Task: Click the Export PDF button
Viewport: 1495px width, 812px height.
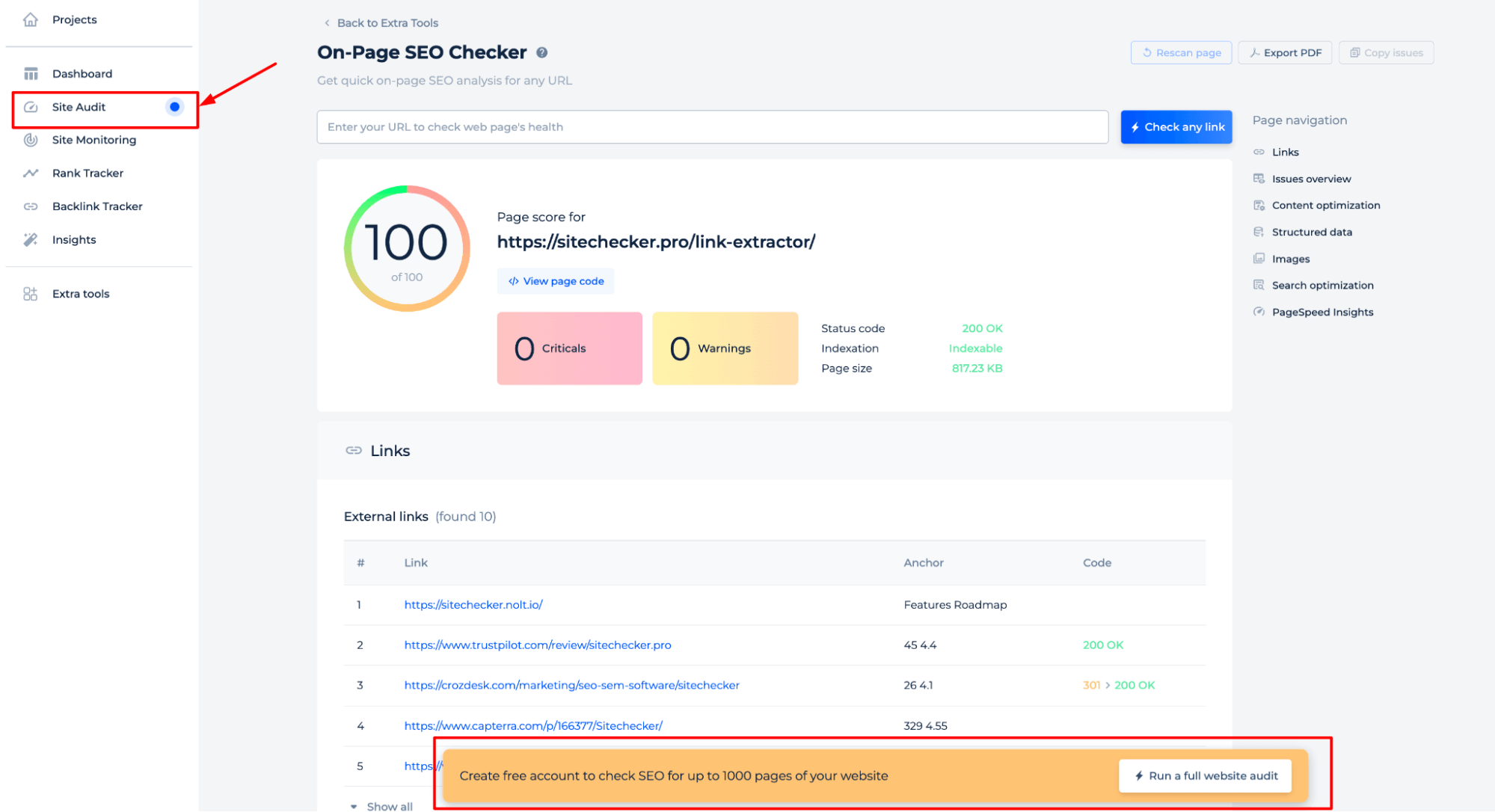Action: 1285,52
